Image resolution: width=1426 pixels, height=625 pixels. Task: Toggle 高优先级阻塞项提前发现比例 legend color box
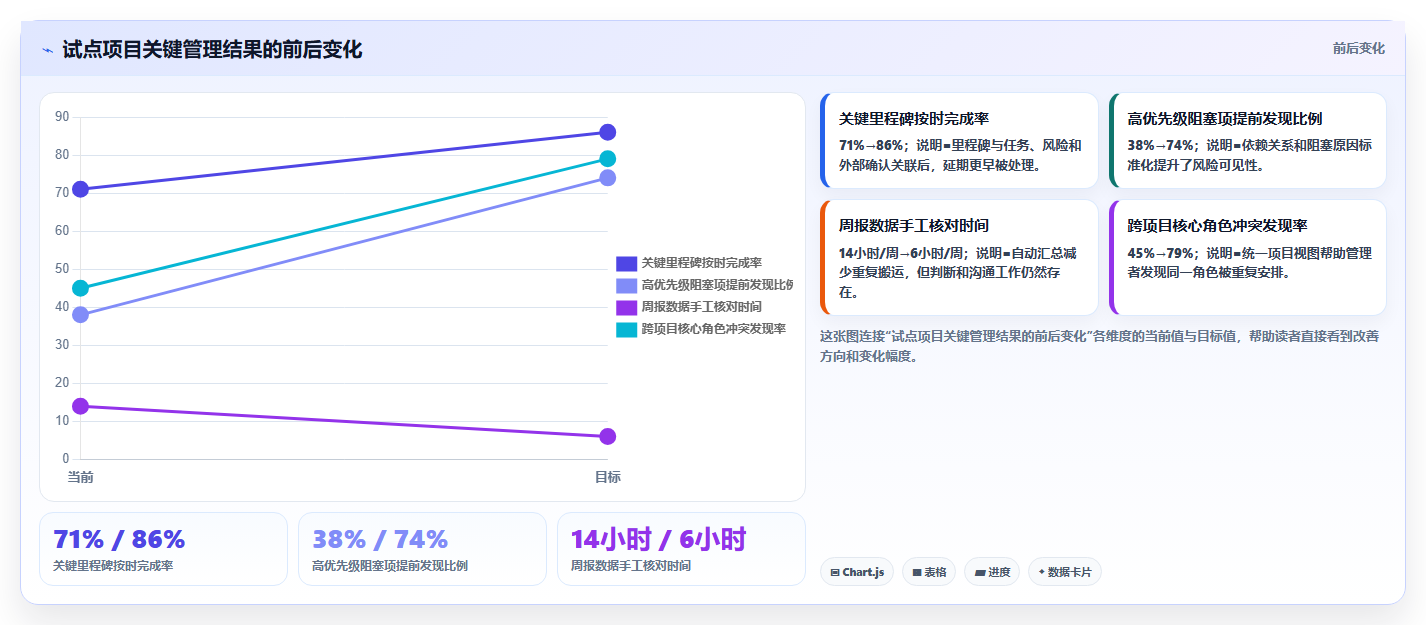(x=626, y=285)
